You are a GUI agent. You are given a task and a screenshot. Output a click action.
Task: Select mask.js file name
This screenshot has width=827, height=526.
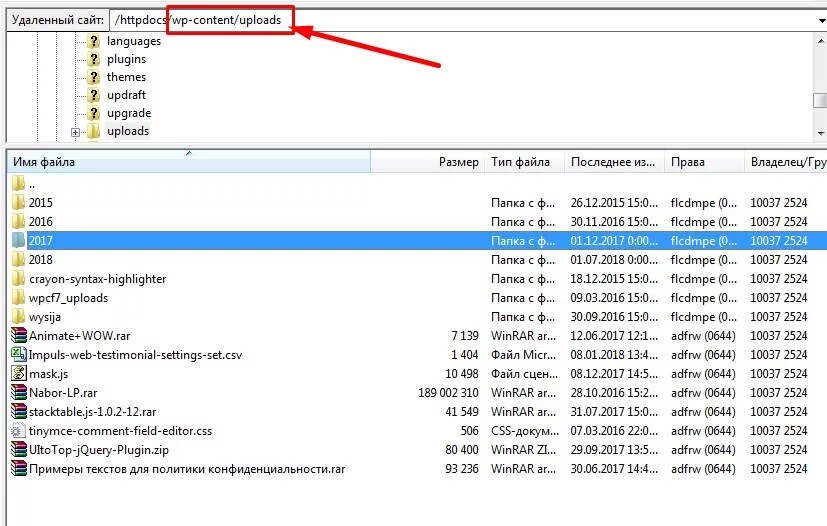[49, 374]
